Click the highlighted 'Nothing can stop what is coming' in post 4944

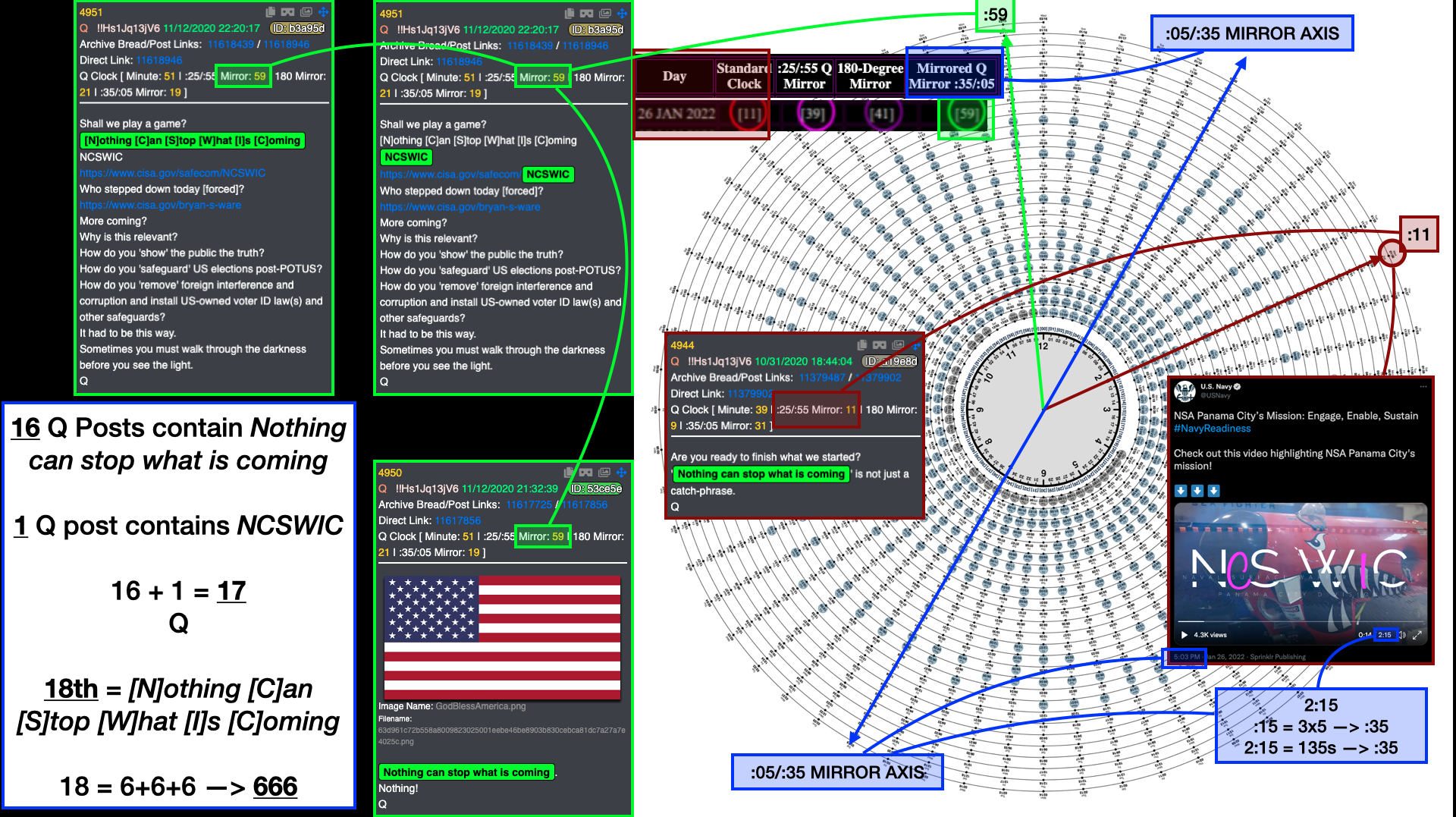pyautogui.click(x=761, y=474)
